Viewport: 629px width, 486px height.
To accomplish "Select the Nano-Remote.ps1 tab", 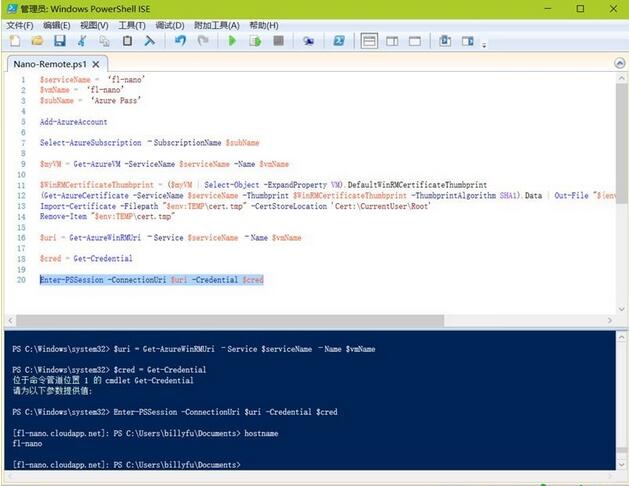I will click(x=50, y=64).
